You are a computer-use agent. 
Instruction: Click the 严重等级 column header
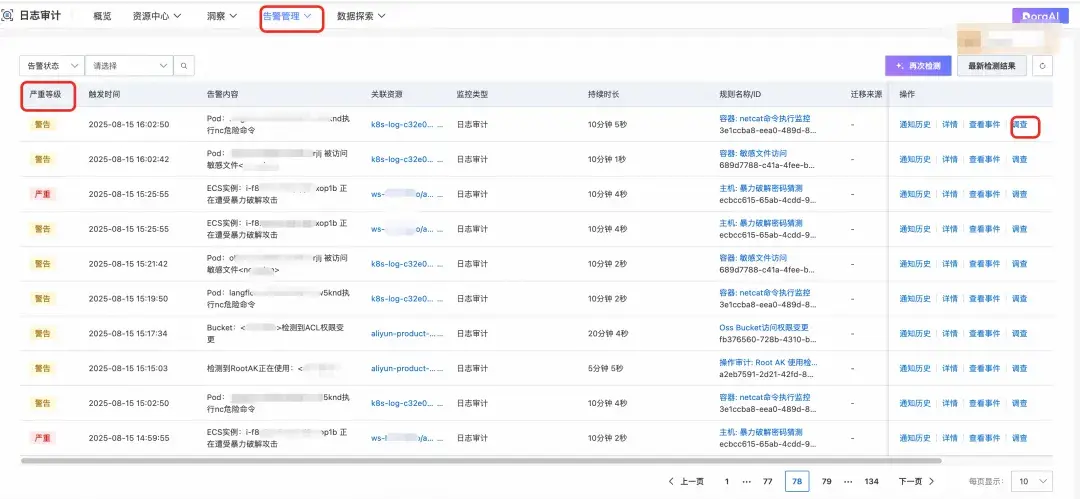[46, 94]
